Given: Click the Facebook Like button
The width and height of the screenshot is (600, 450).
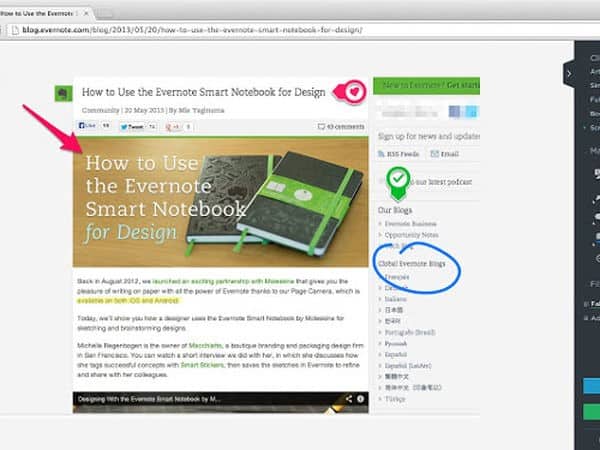Looking at the screenshot, I should coord(87,126).
